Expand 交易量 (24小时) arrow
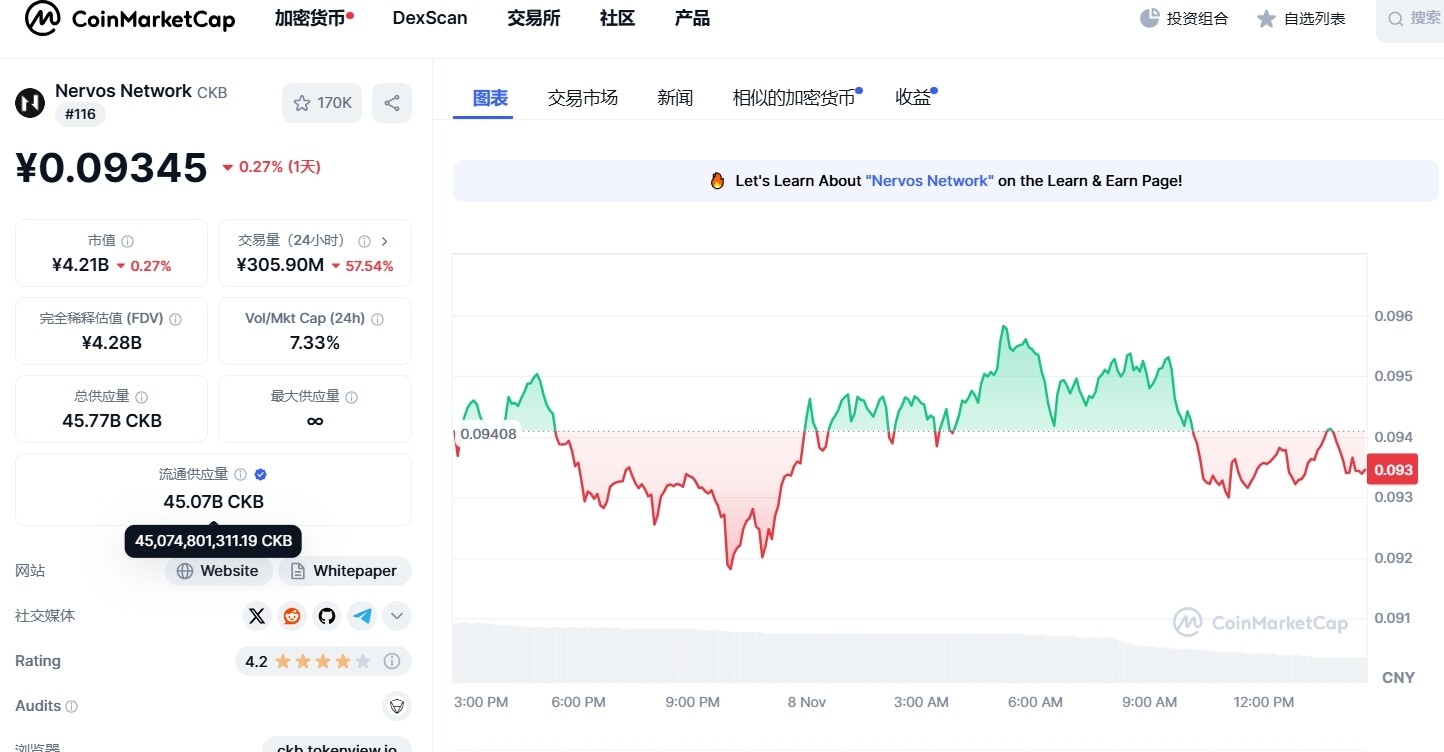 point(385,241)
